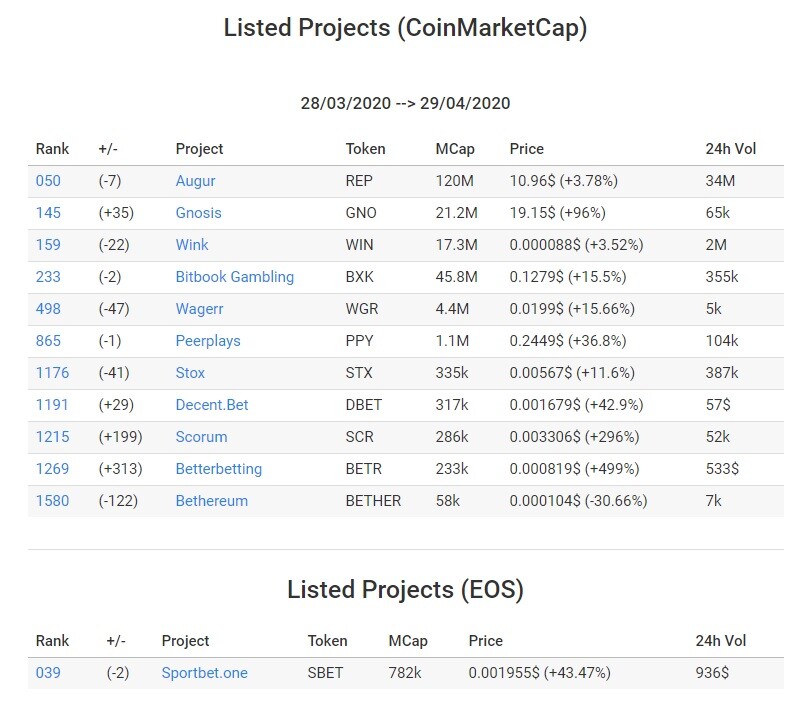The height and width of the screenshot is (706, 802).
Task: Click the 21.2M market cap value
Action: point(457,213)
